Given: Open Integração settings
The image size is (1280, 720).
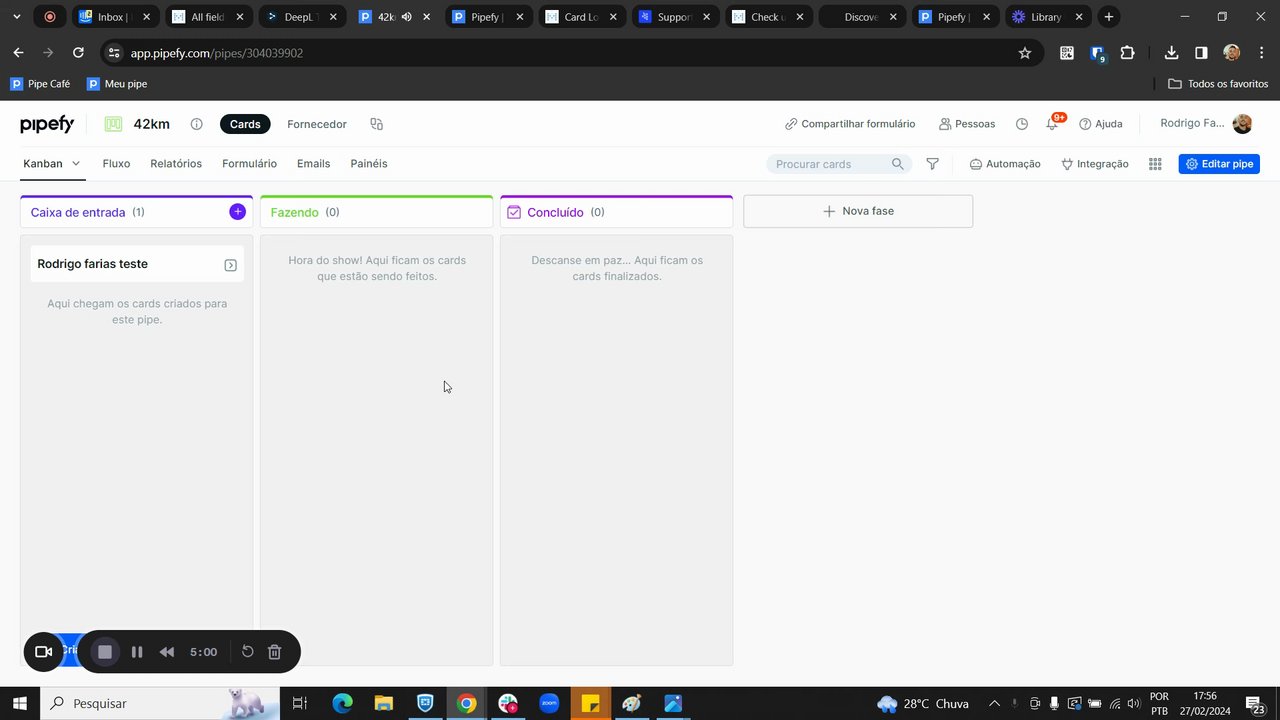Looking at the screenshot, I should (x=1095, y=164).
